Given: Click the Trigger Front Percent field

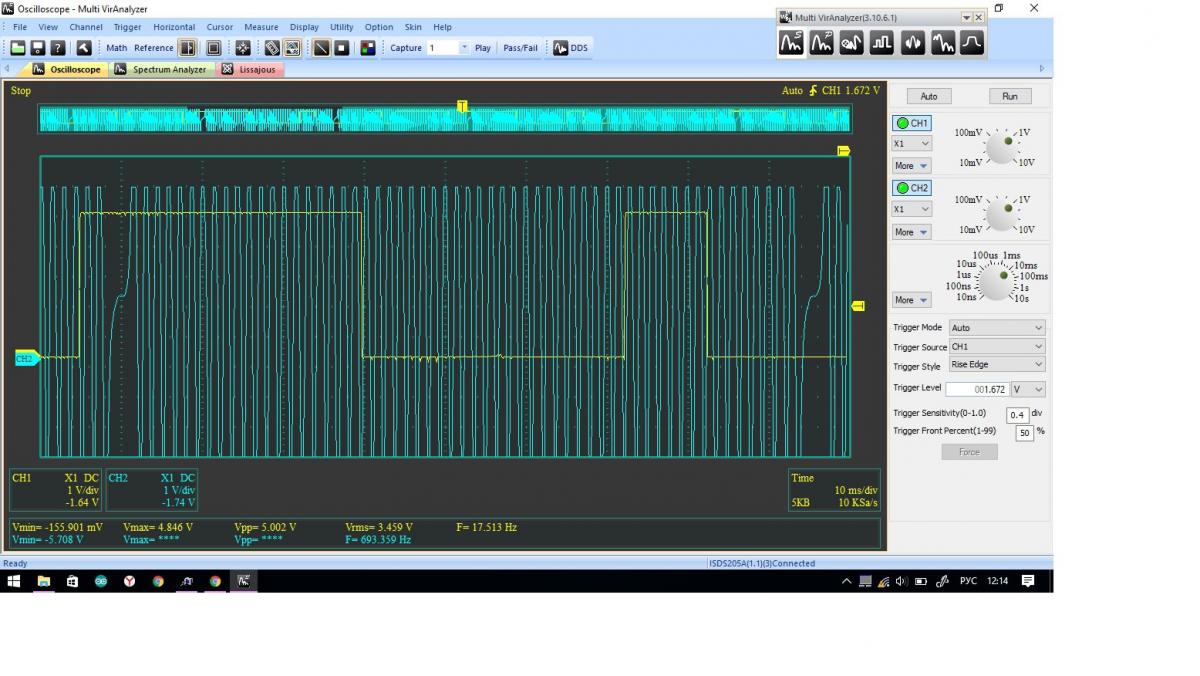Looking at the screenshot, I should 1025,433.
